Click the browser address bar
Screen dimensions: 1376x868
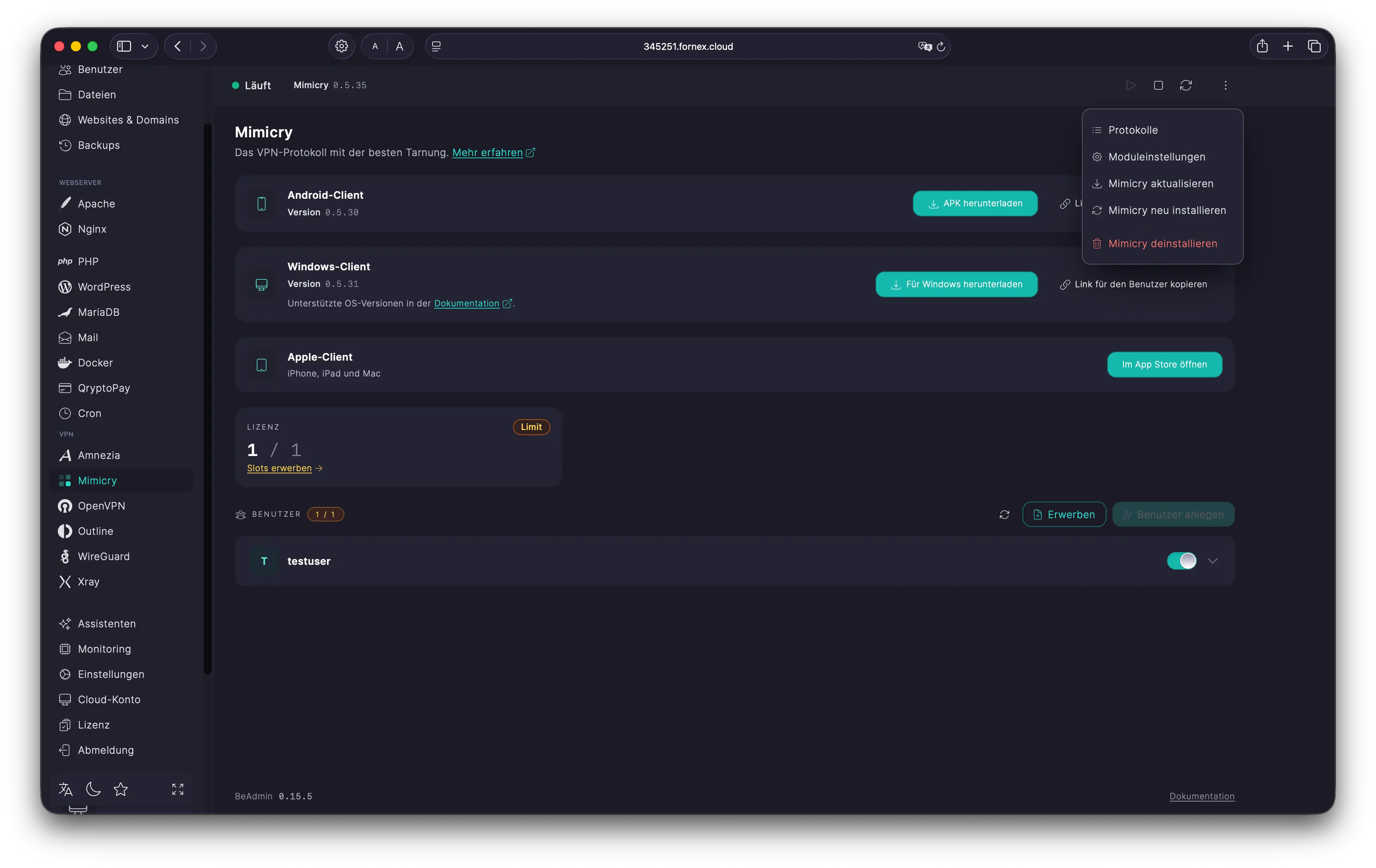point(687,46)
